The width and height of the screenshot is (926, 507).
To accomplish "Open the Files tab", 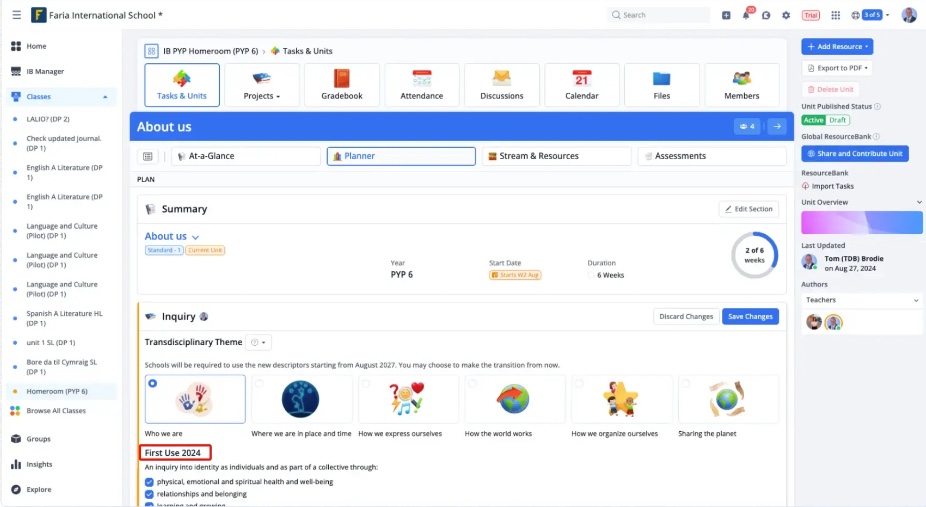I will pyautogui.click(x=661, y=85).
